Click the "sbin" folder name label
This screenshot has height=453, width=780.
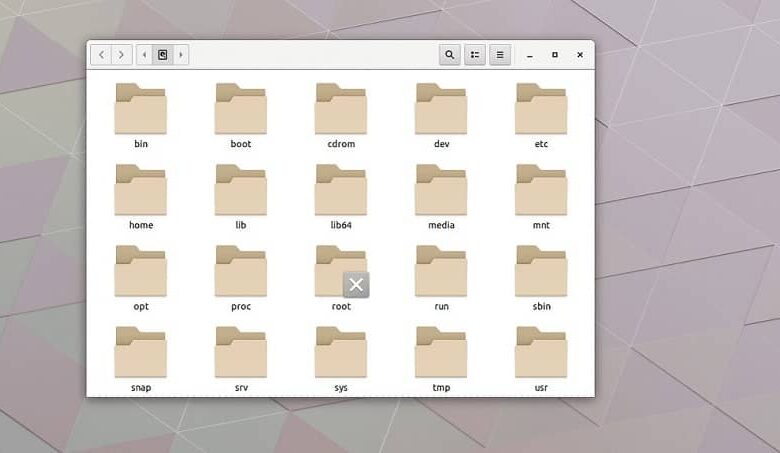(x=541, y=306)
